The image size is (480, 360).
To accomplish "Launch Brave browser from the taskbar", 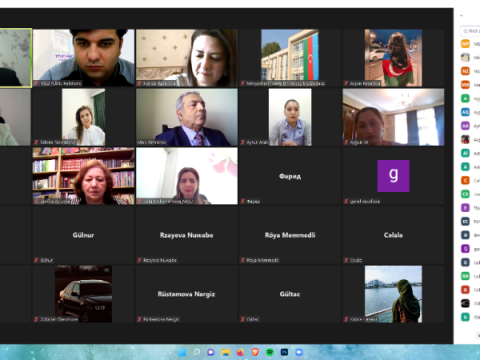I will tap(255, 352).
